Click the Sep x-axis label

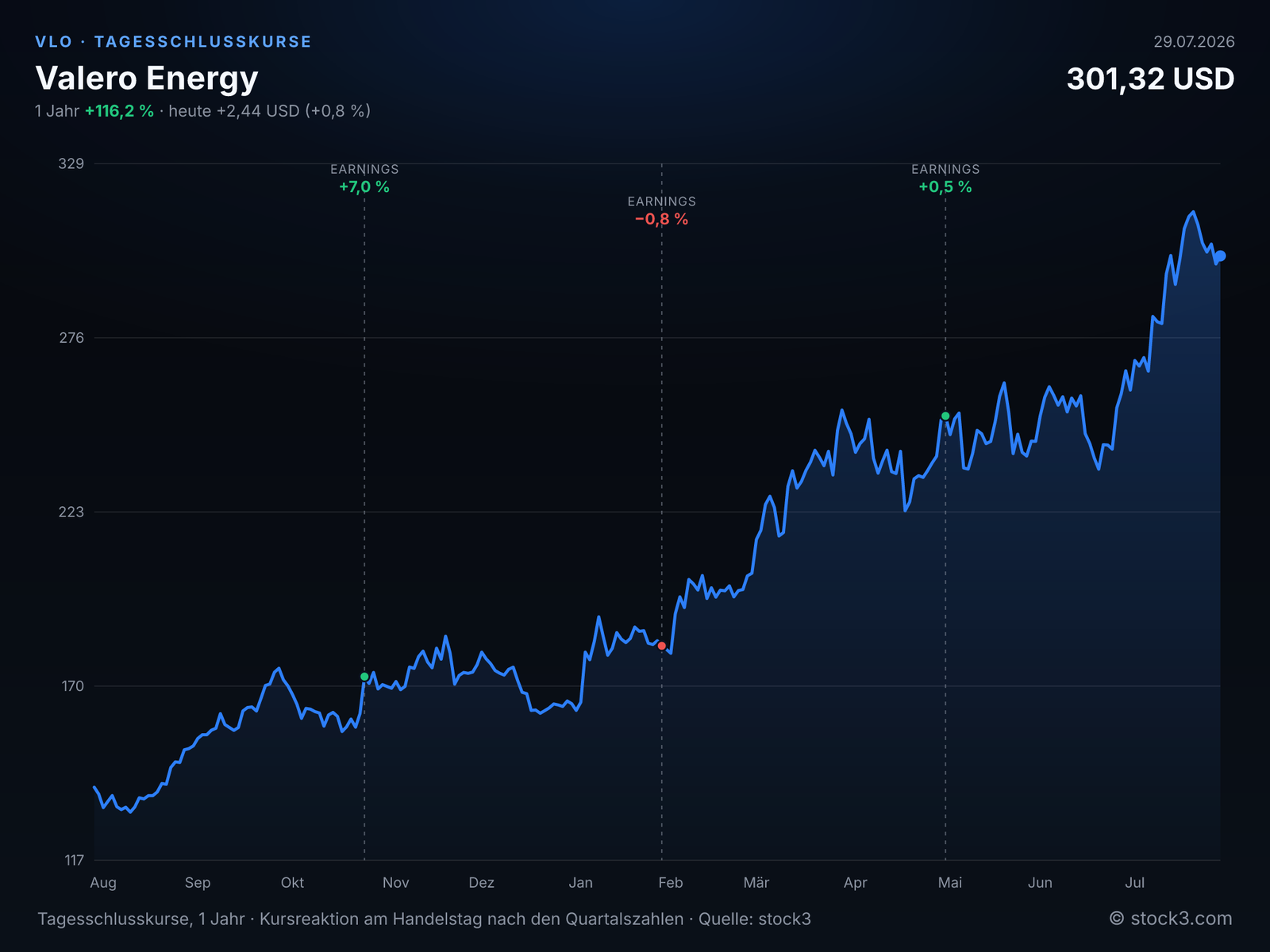click(x=198, y=883)
